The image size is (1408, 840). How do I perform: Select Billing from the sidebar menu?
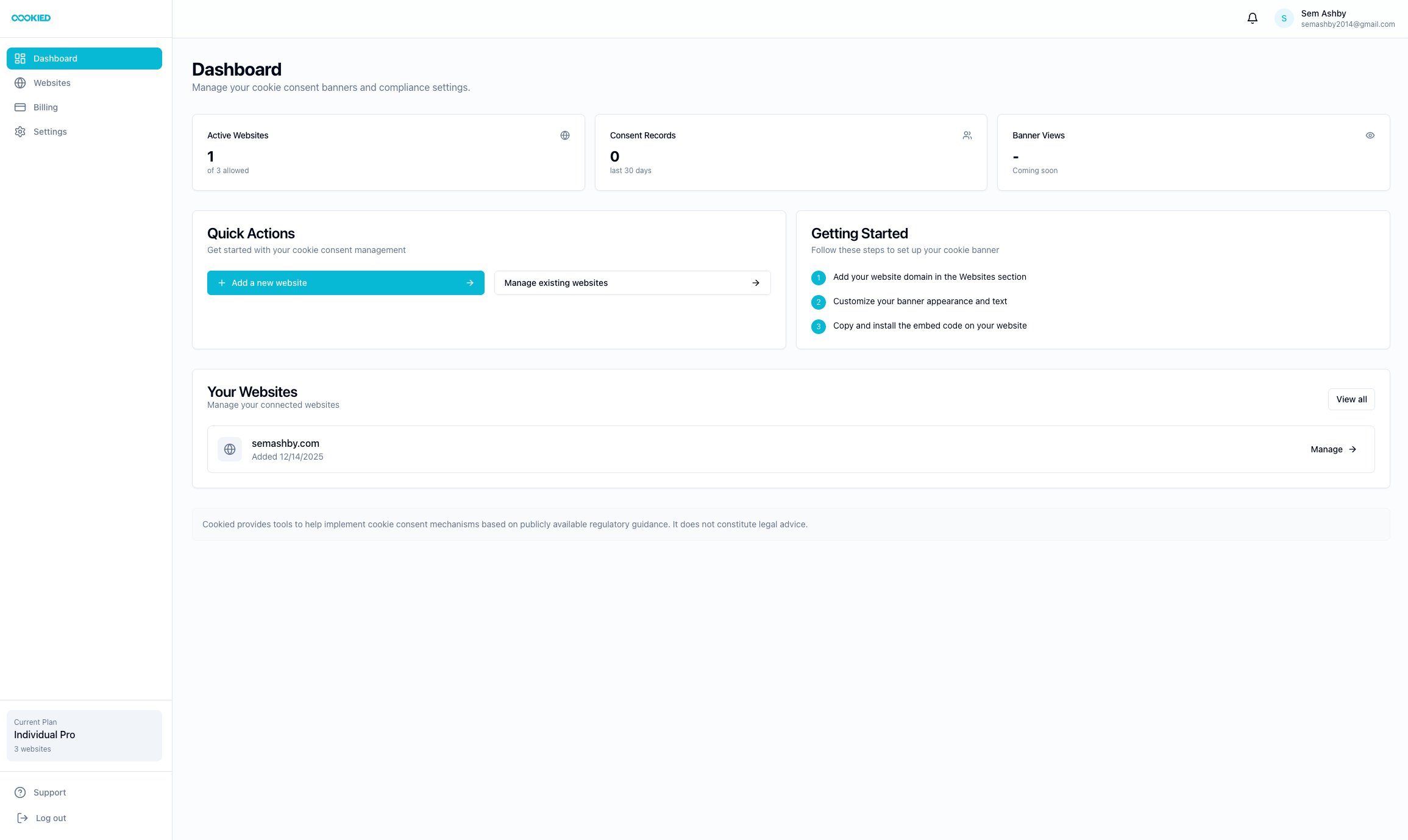(x=45, y=107)
